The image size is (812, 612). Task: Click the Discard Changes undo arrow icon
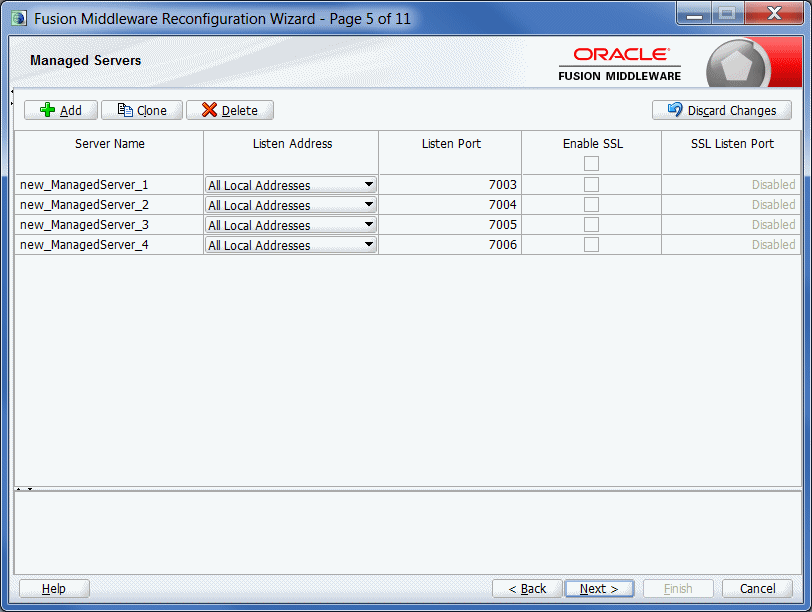(675, 109)
